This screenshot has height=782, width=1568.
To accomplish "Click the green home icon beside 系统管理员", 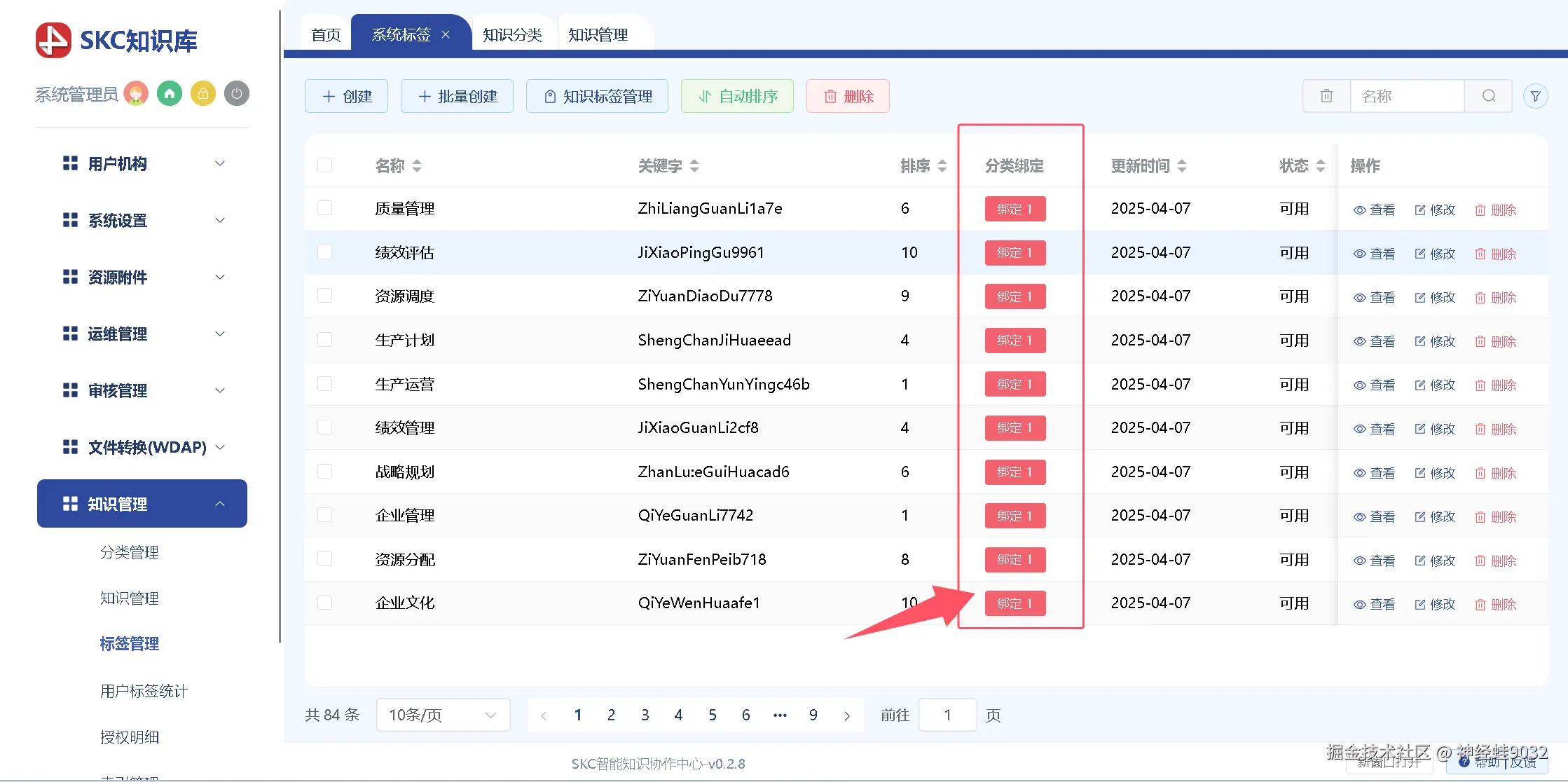I will click(170, 94).
